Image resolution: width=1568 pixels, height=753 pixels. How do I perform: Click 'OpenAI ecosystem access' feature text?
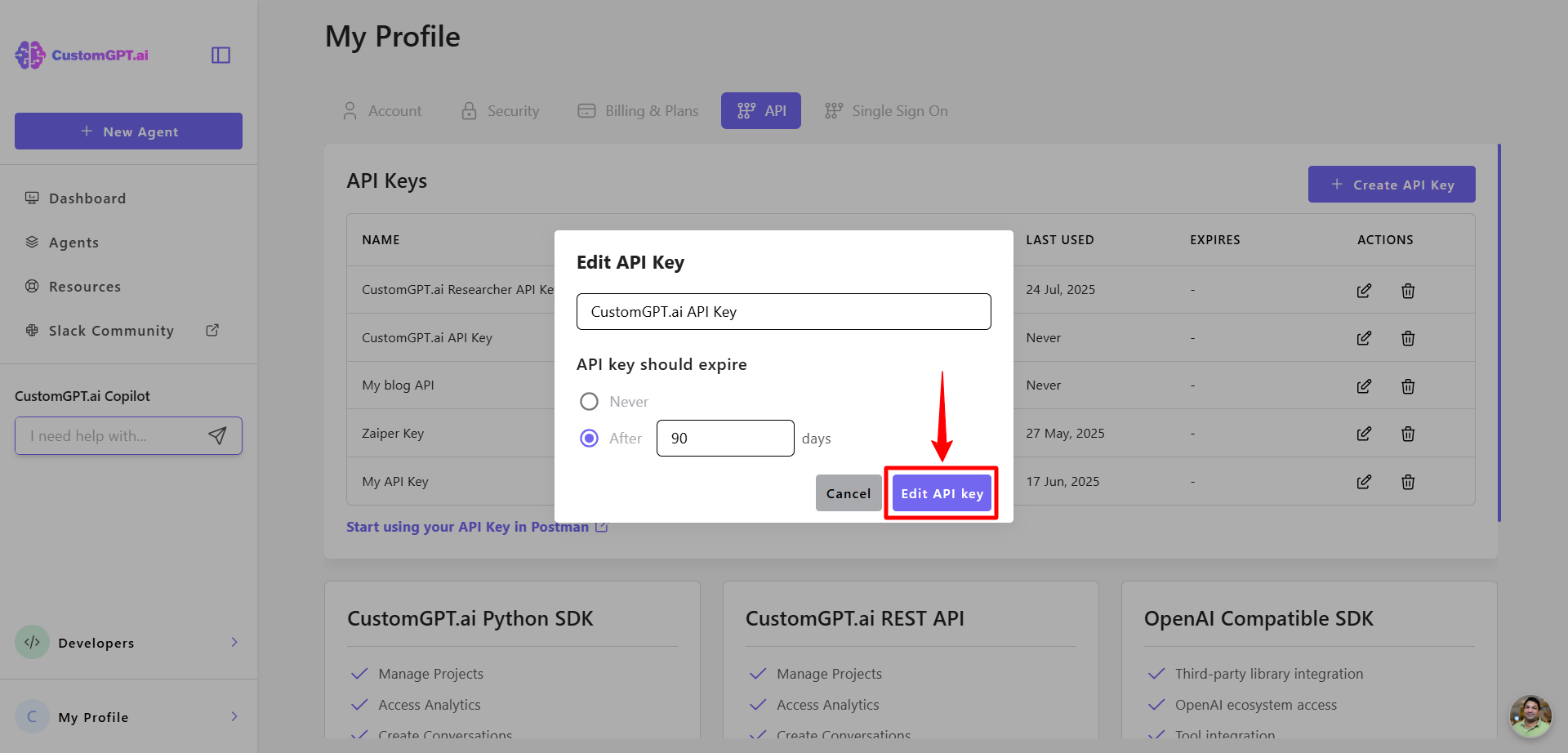[x=1256, y=705]
